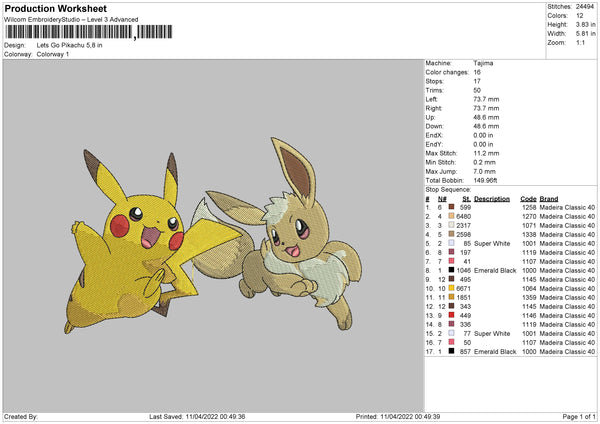Select the Machine value Tajima
Image resolution: width=600 pixels, height=424 pixels.
tap(483, 63)
